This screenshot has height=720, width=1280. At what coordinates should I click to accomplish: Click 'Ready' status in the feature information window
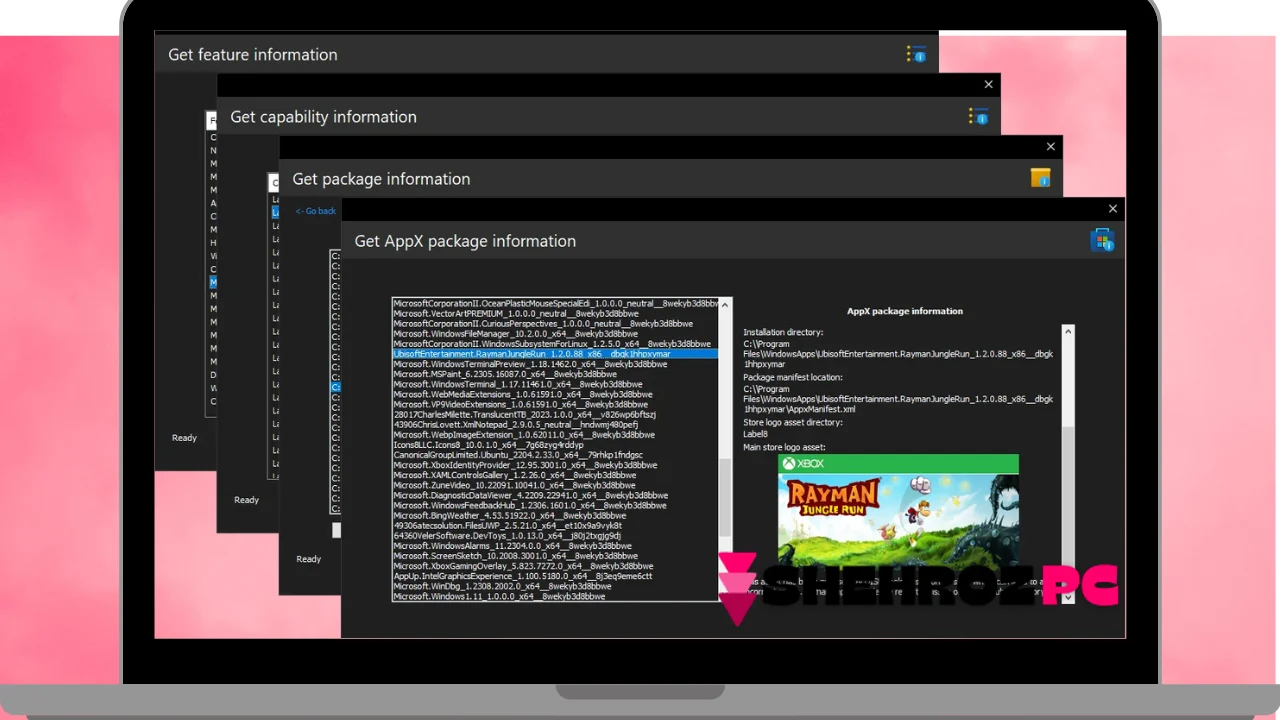point(184,438)
